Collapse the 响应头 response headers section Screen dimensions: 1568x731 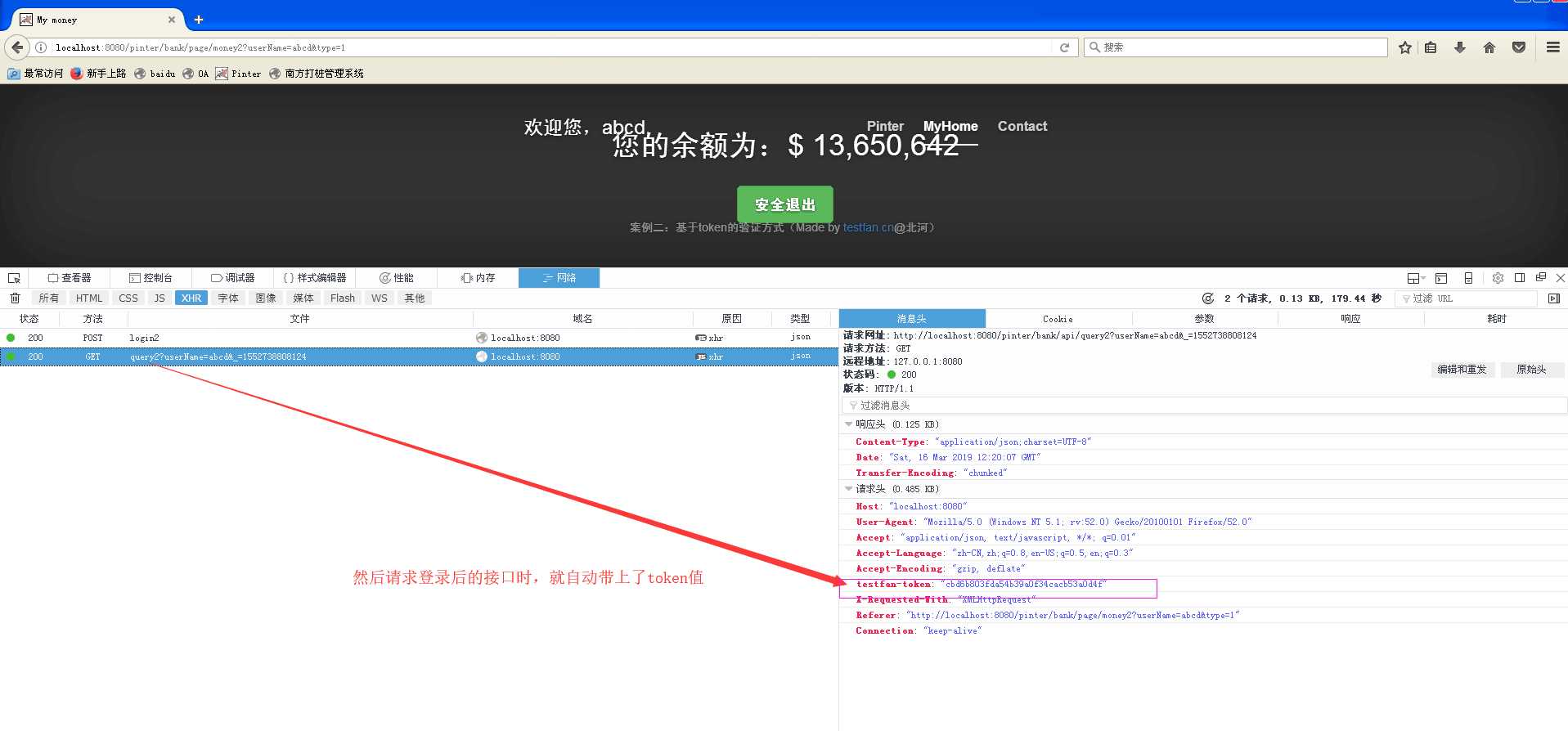point(848,424)
